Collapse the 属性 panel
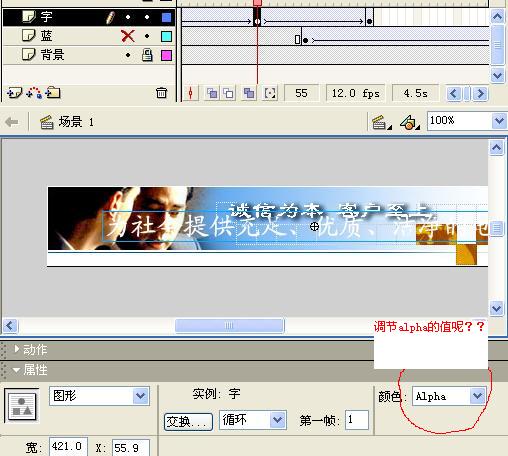The image size is (508, 456). [16, 370]
